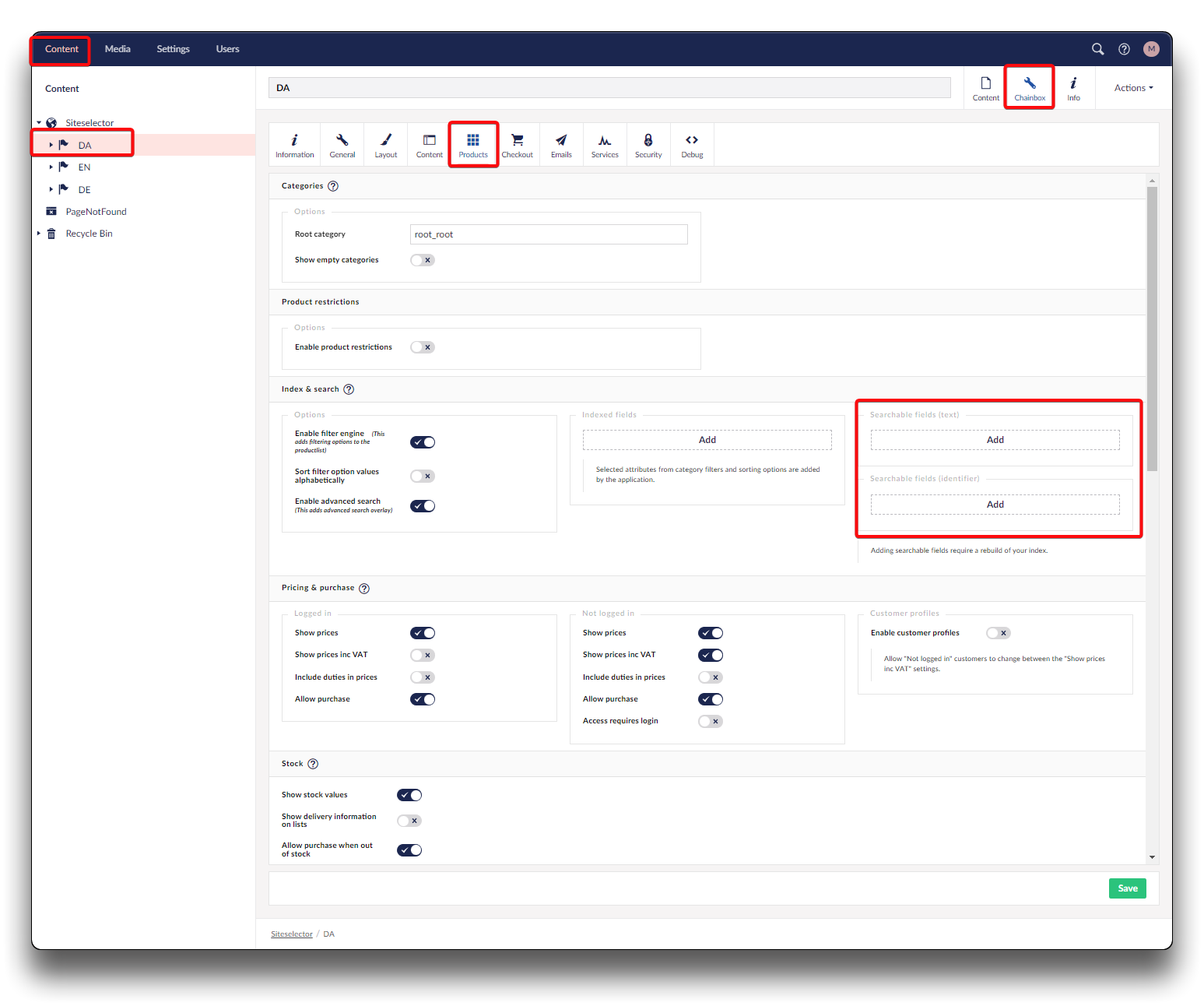Disable the Enable filter engine toggle
1204x1006 pixels.
click(x=423, y=442)
